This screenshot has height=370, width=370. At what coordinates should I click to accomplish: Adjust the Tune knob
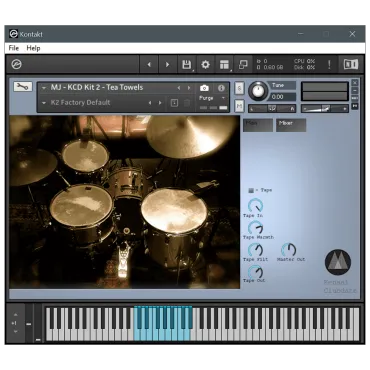coord(258,91)
